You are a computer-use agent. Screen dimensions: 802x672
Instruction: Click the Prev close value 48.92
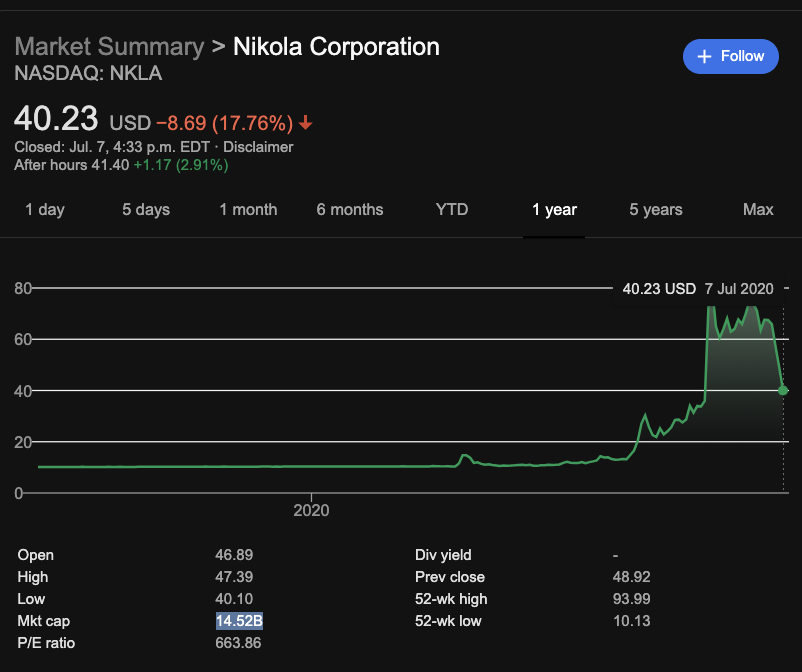631,577
